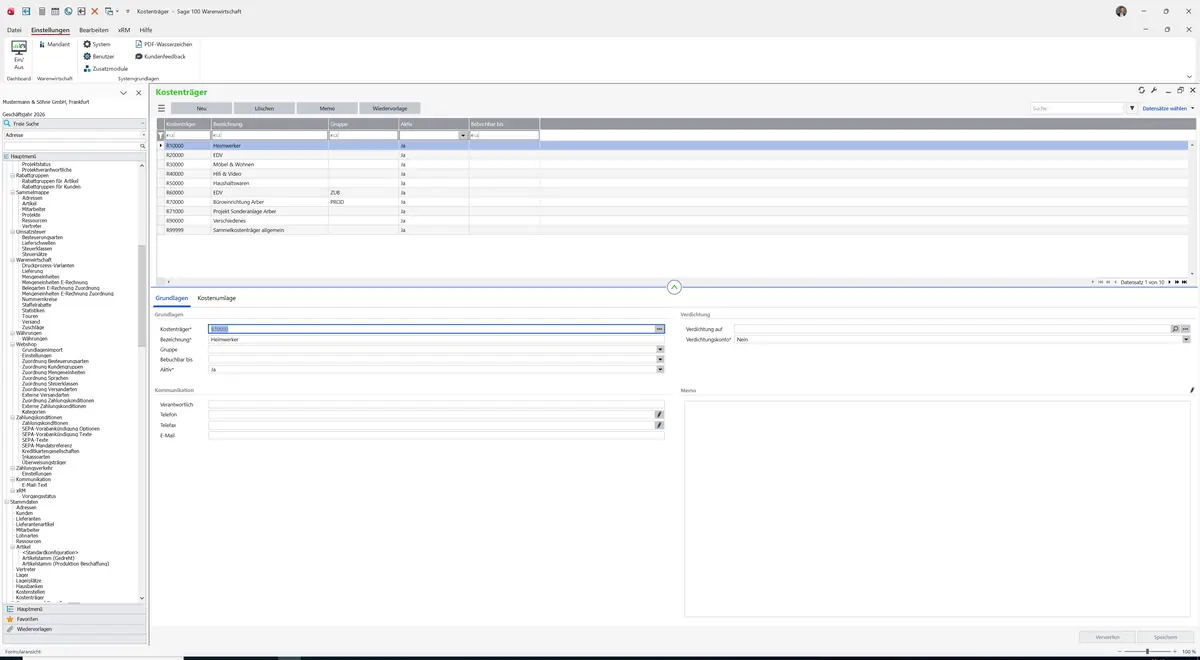The width and height of the screenshot is (1200, 660).
Task: Click the Suche input field
Action: click(1078, 108)
